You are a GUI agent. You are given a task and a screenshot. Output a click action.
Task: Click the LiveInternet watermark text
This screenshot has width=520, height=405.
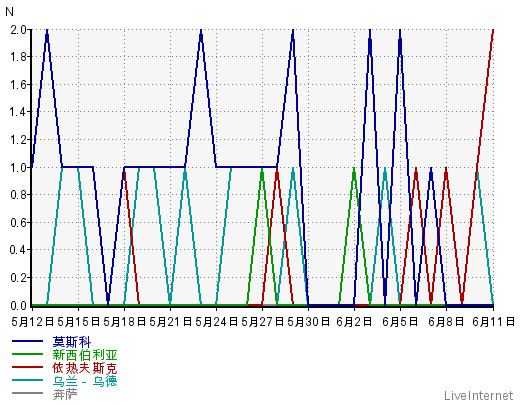(x=478, y=396)
